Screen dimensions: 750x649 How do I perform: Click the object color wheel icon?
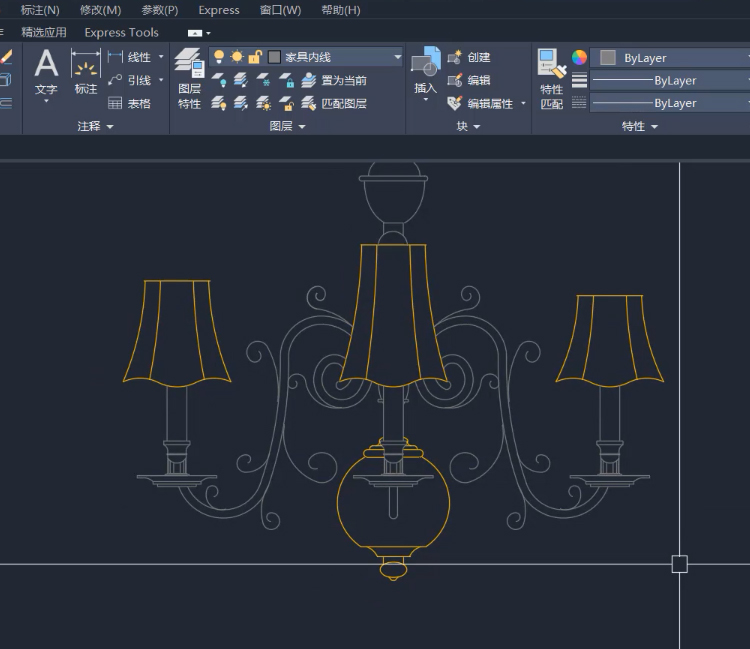click(579, 57)
